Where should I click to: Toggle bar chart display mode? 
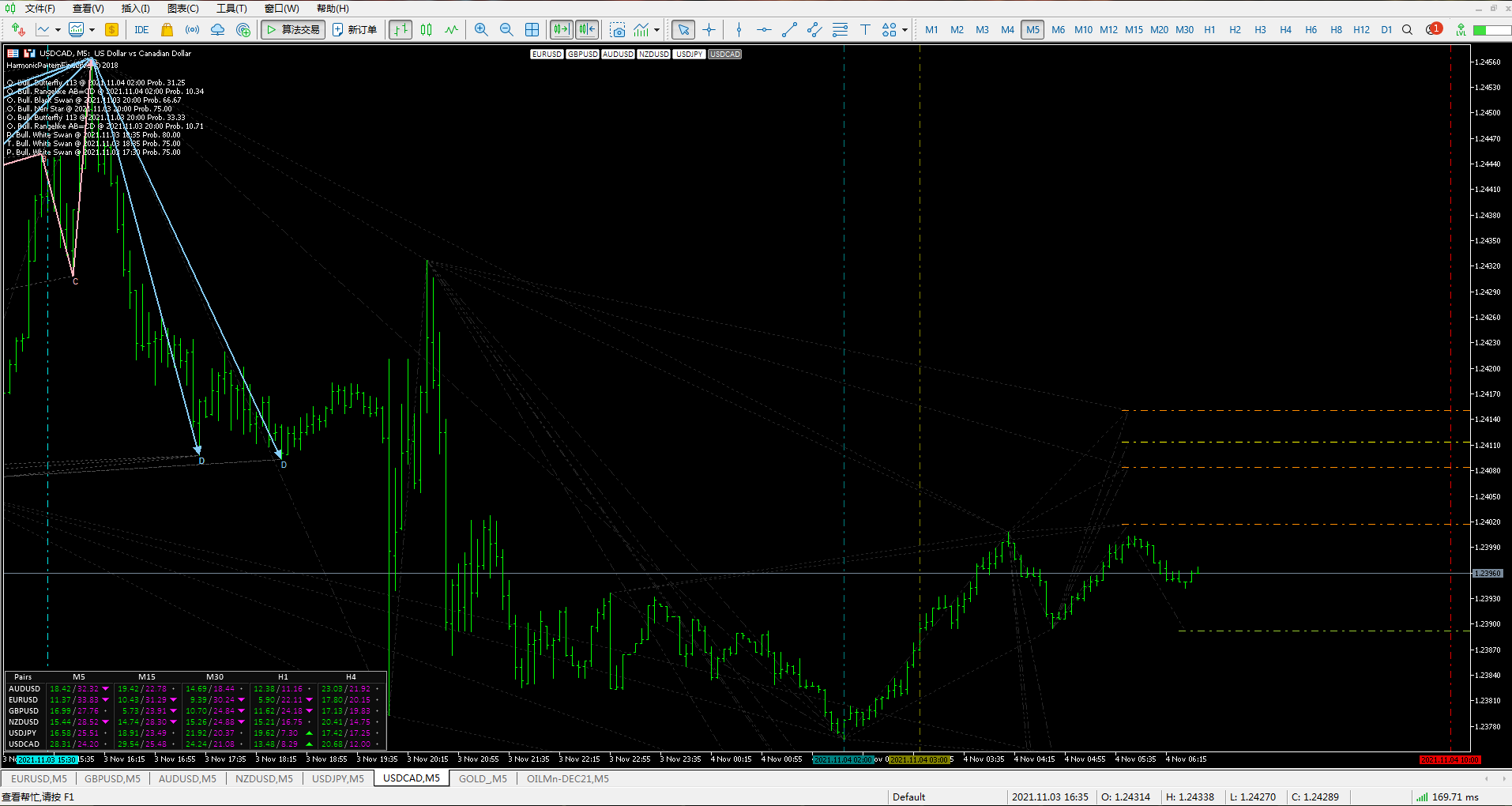coord(401,30)
